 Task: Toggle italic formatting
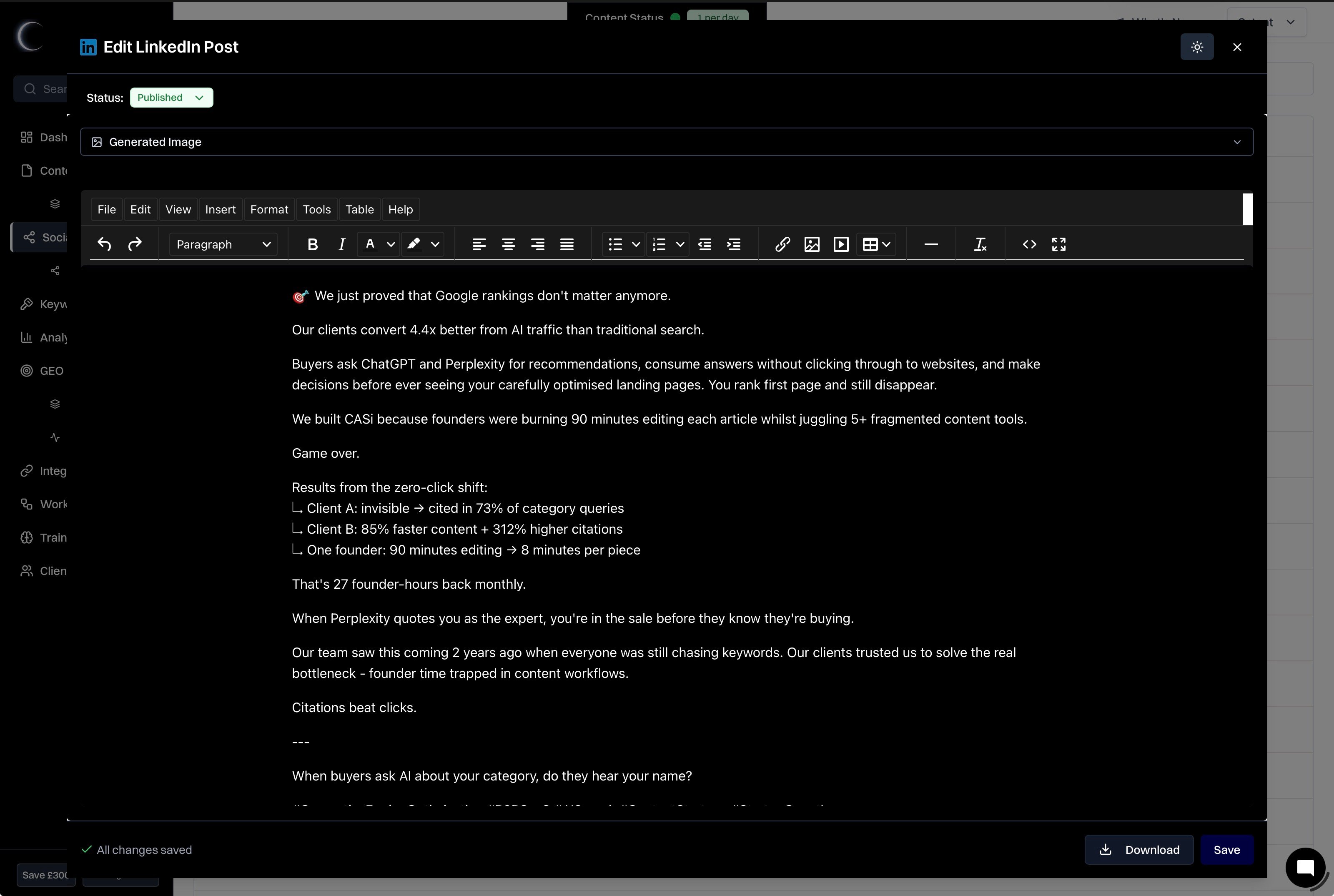(x=342, y=244)
